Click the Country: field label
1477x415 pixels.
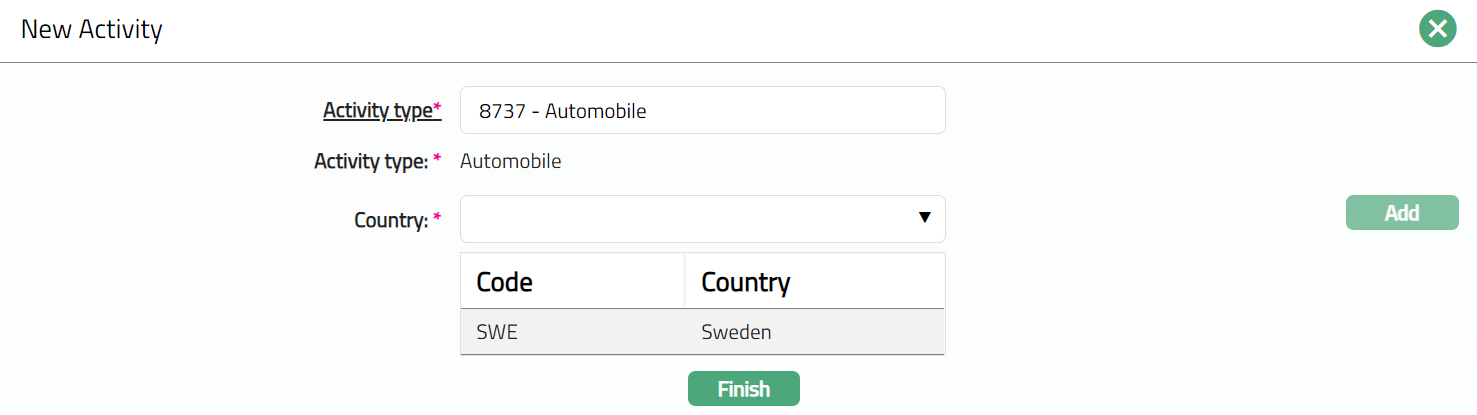pyautogui.click(x=390, y=220)
